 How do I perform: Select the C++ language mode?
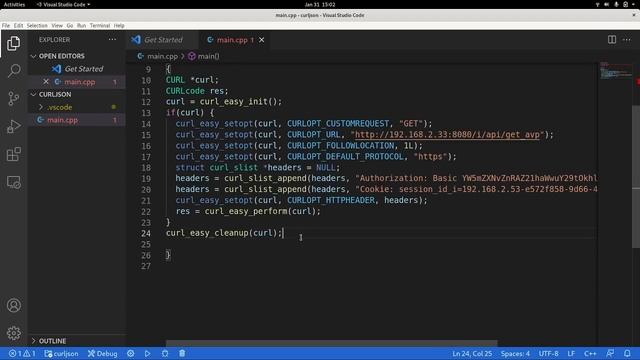coord(590,353)
